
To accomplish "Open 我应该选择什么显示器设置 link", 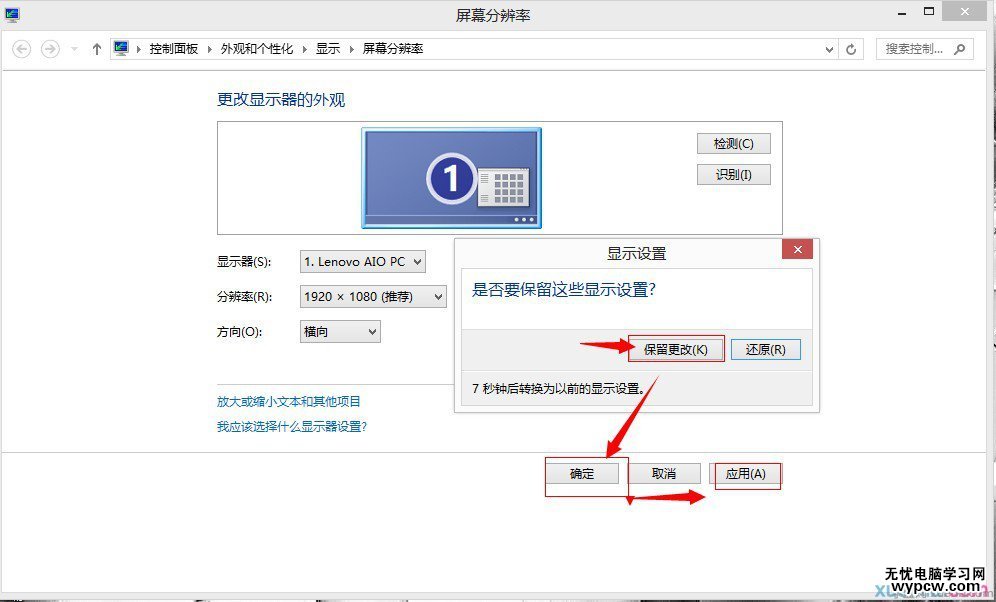I will (292, 426).
